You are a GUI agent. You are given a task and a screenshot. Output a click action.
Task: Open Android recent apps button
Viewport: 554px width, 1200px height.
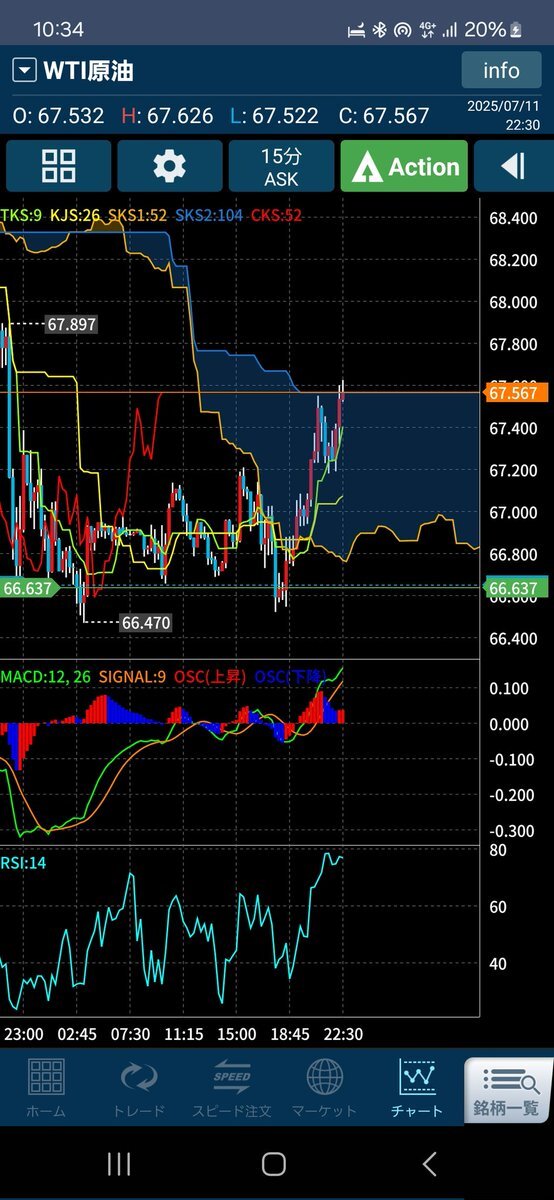[119, 1163]
